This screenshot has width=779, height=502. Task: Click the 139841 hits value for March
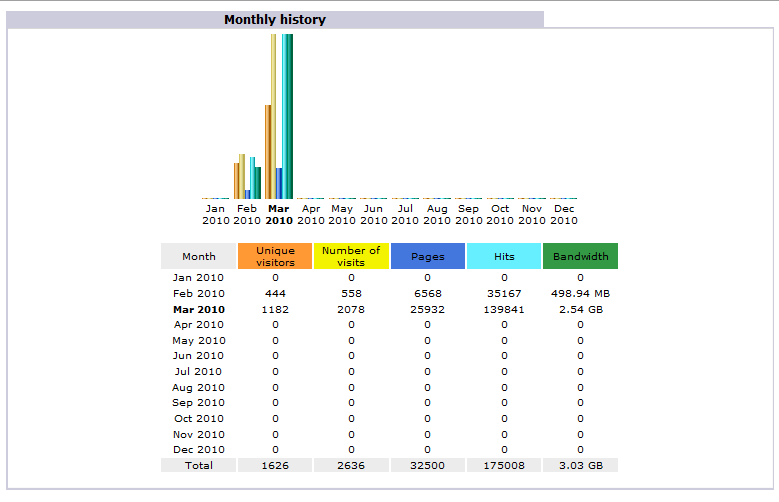(x=504, y=309)
